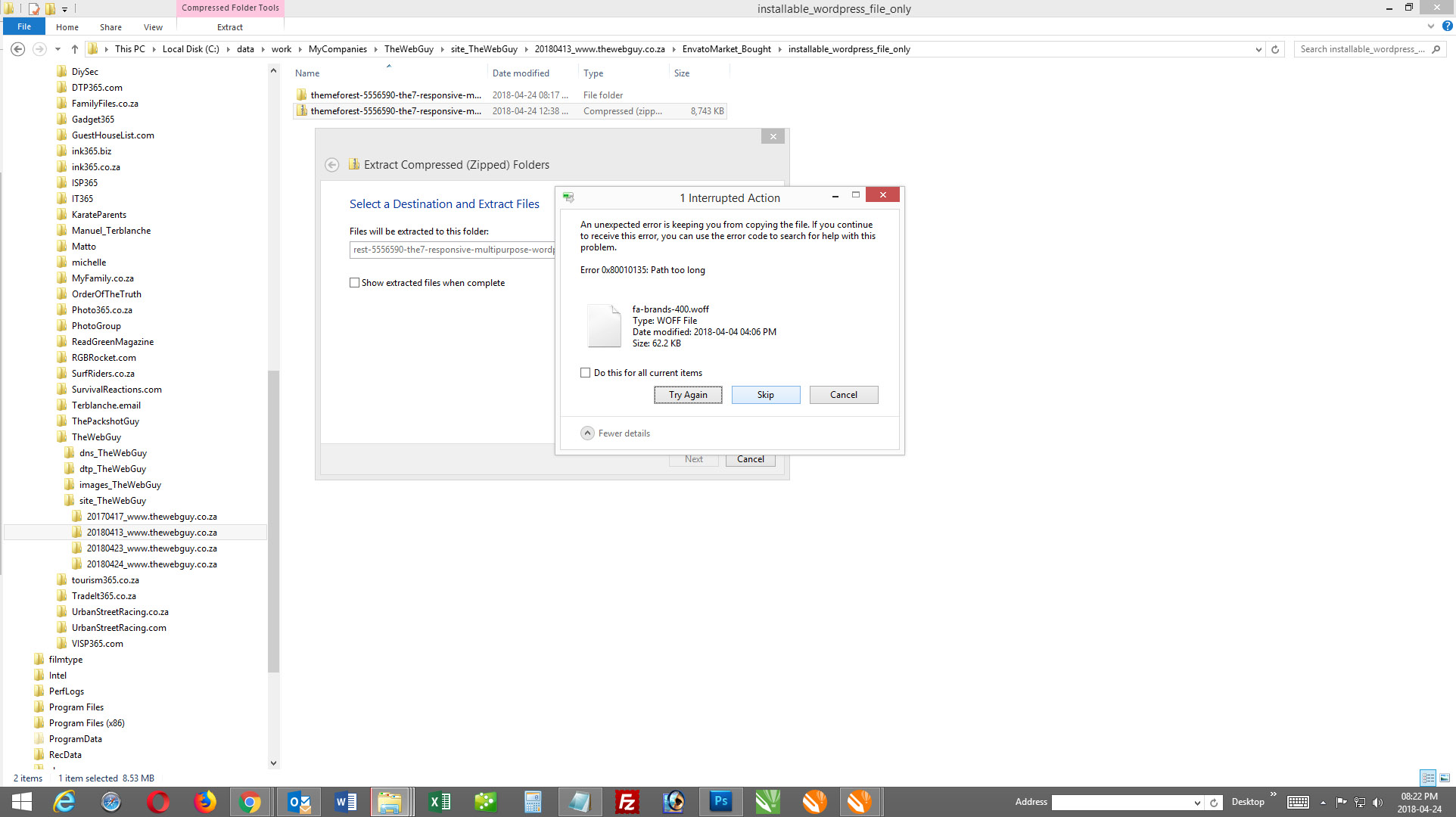
Task: Click the Try Again button
Action: coord(687,393)
